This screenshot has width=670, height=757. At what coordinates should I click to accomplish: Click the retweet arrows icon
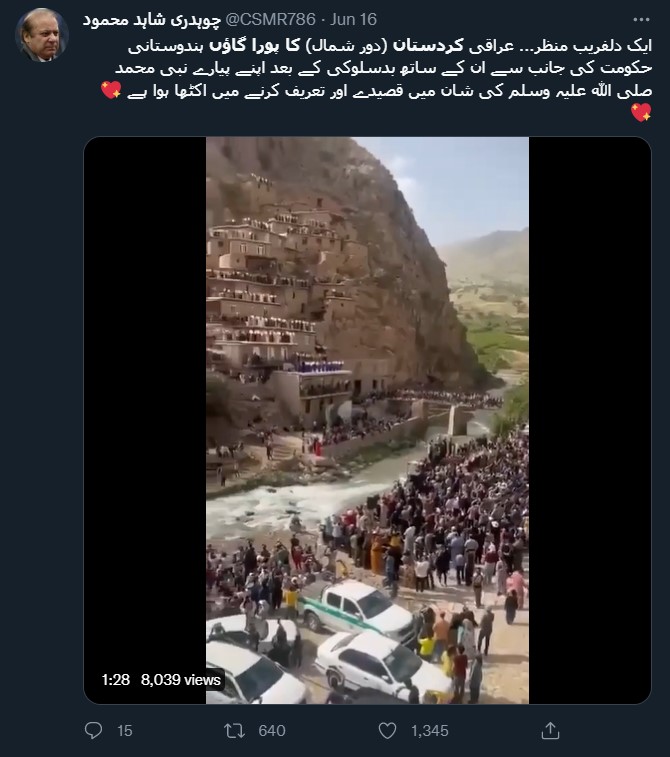click(x=235, y=730)
